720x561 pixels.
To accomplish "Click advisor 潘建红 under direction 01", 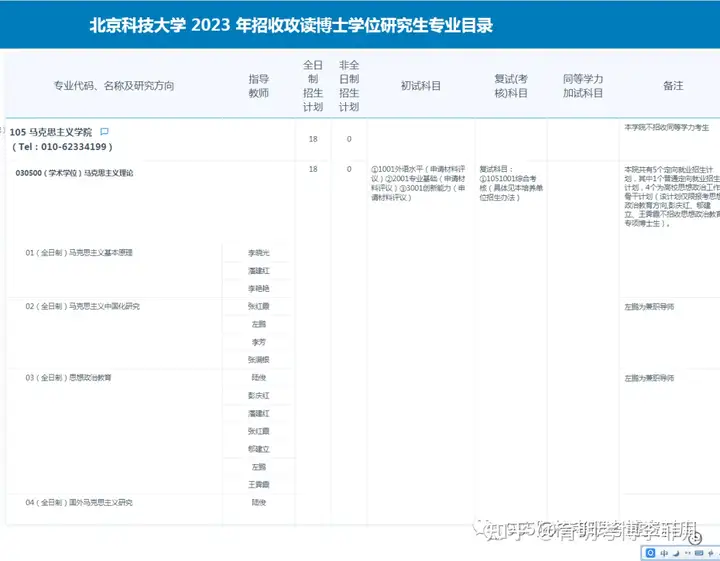I will (x=259, y=271).
